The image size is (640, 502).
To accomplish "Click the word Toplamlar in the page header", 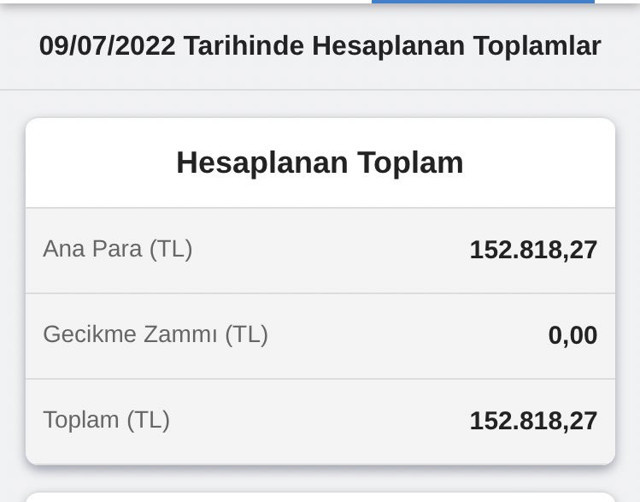I will coord(536,46).
